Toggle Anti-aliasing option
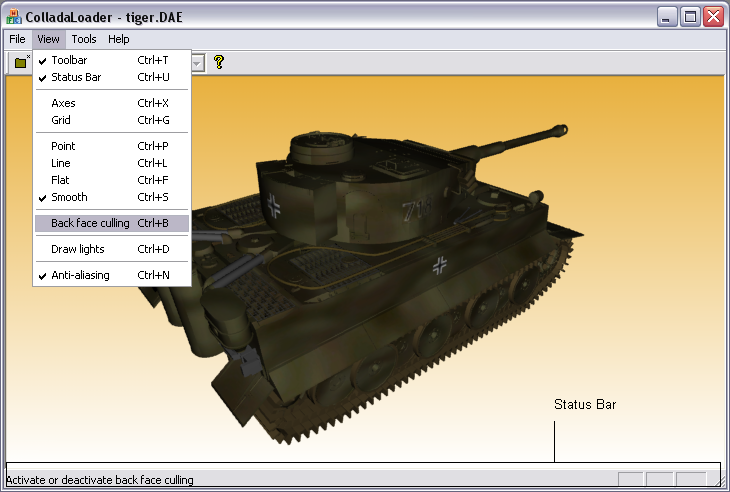The width and height of the screenshot is (730, 492). click(x=112, y=275)
